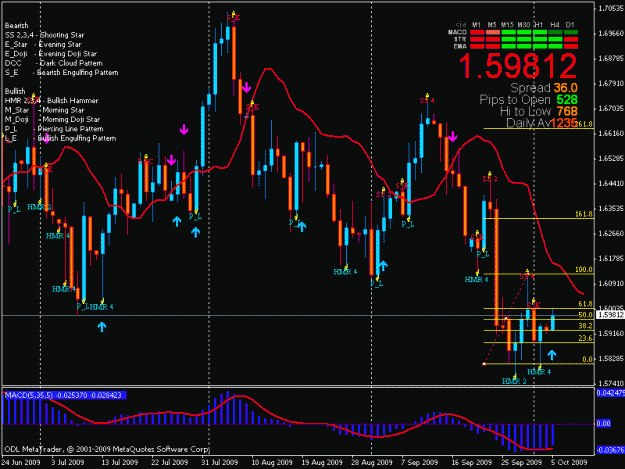Click the green STR cell under M15
Image resolution: width=625 pixels, height=469 pixels.
(508, 39)
